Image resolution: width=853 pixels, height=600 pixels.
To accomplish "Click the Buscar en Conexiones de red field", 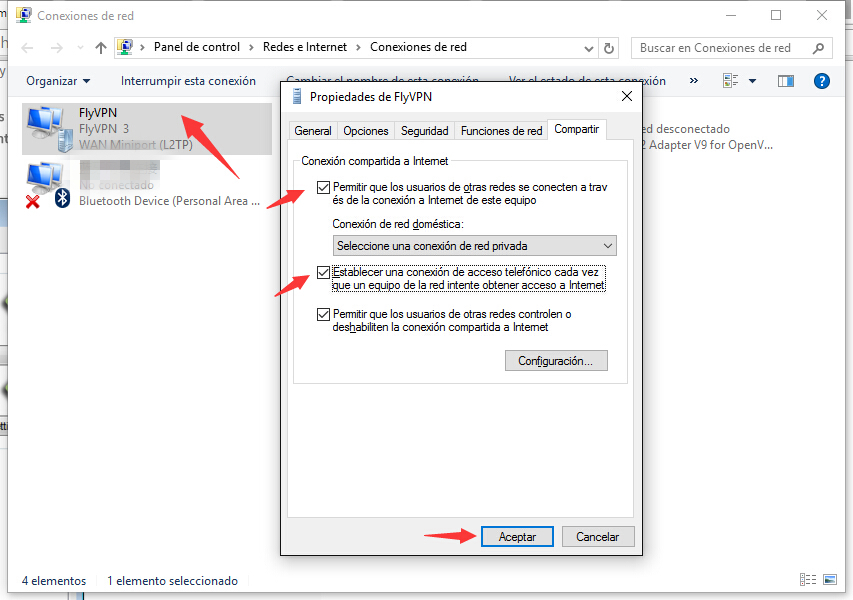I will (731, 48).
